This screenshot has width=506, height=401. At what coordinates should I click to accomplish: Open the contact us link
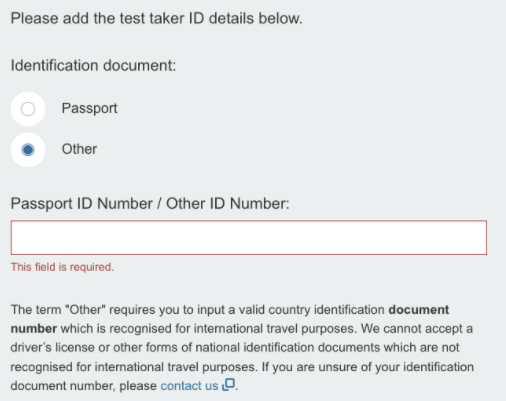click(189, 386)
